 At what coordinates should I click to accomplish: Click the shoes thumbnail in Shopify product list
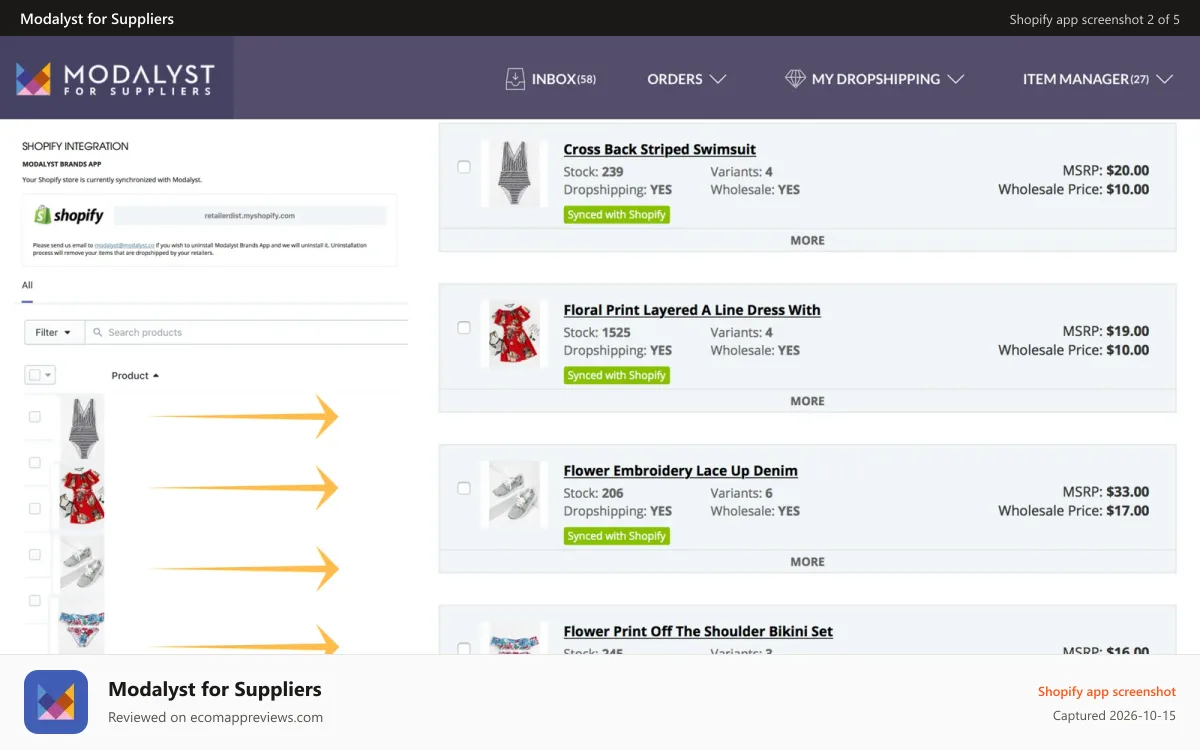pyautogui.click(x=81, y=566)
